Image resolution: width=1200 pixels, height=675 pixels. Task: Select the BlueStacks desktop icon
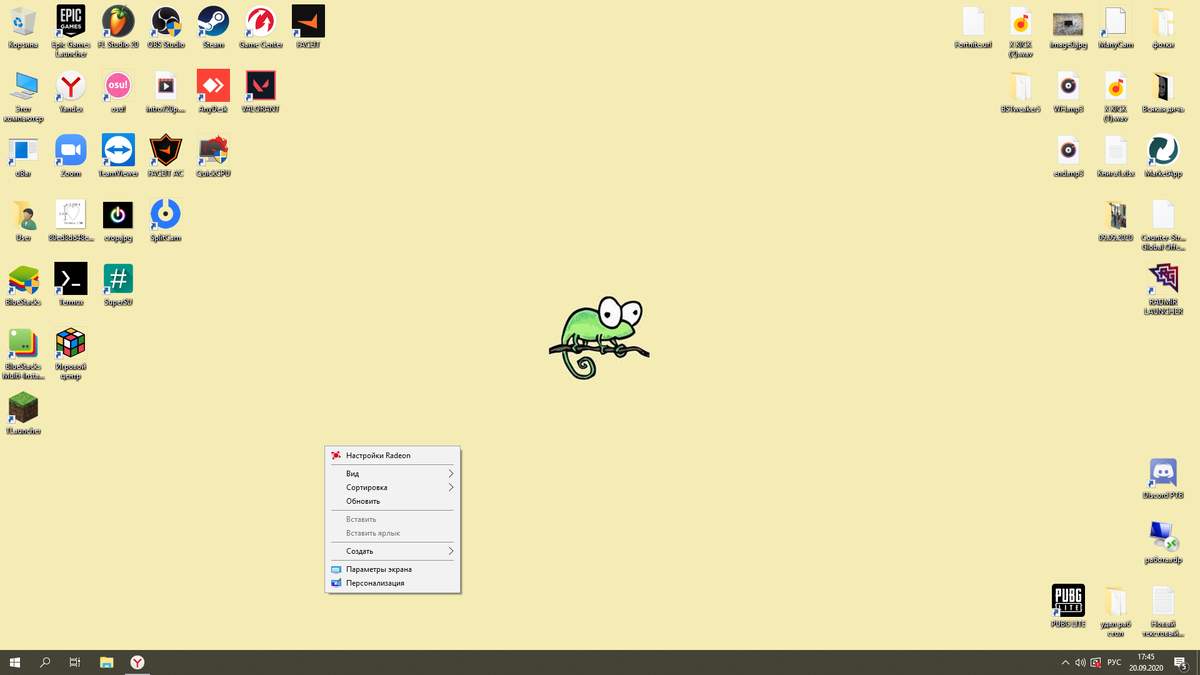[23, 285]
